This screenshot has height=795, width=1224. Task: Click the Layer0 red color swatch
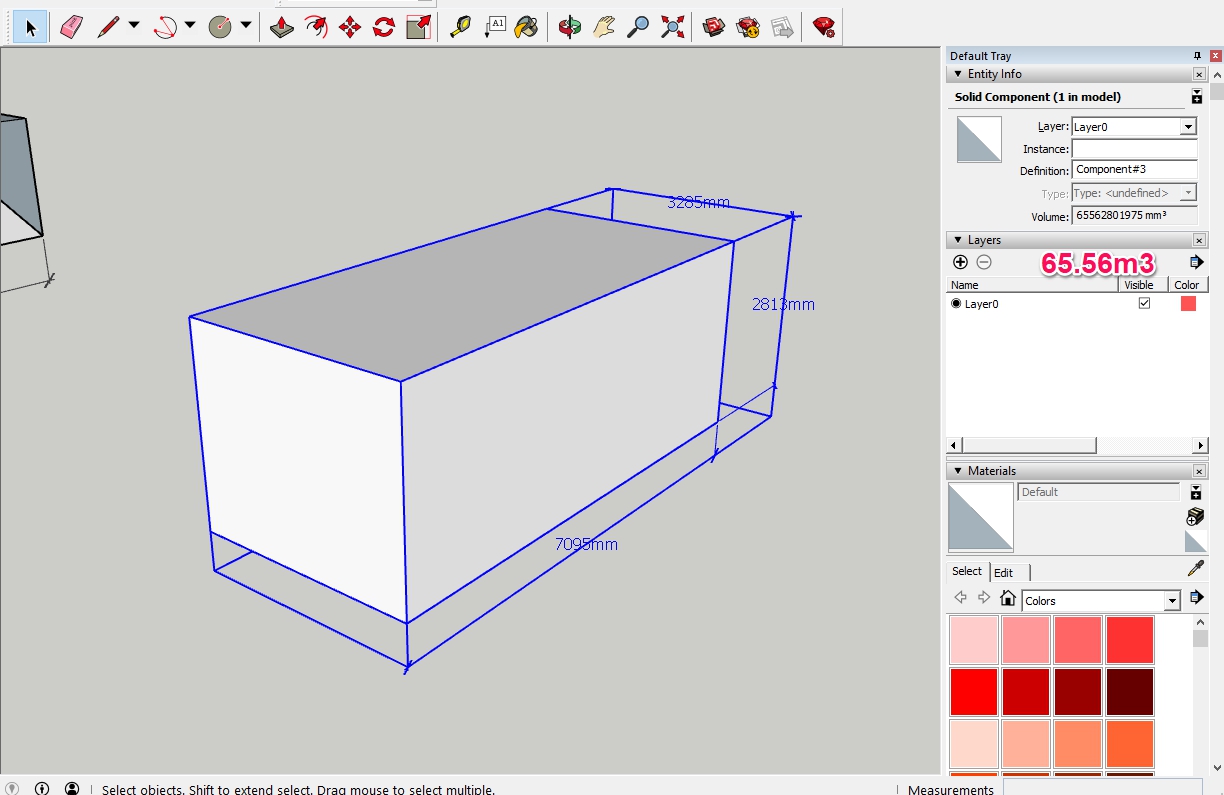tap(1188, 304)
